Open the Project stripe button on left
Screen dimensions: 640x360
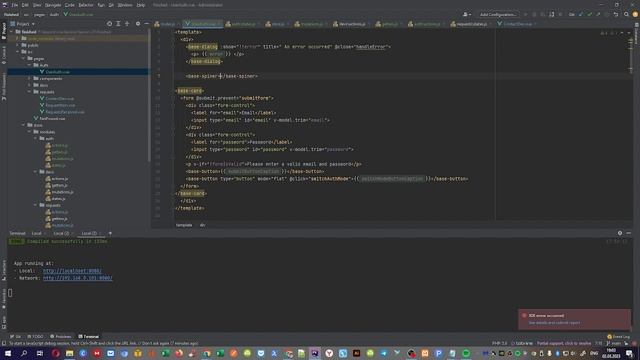4,31
